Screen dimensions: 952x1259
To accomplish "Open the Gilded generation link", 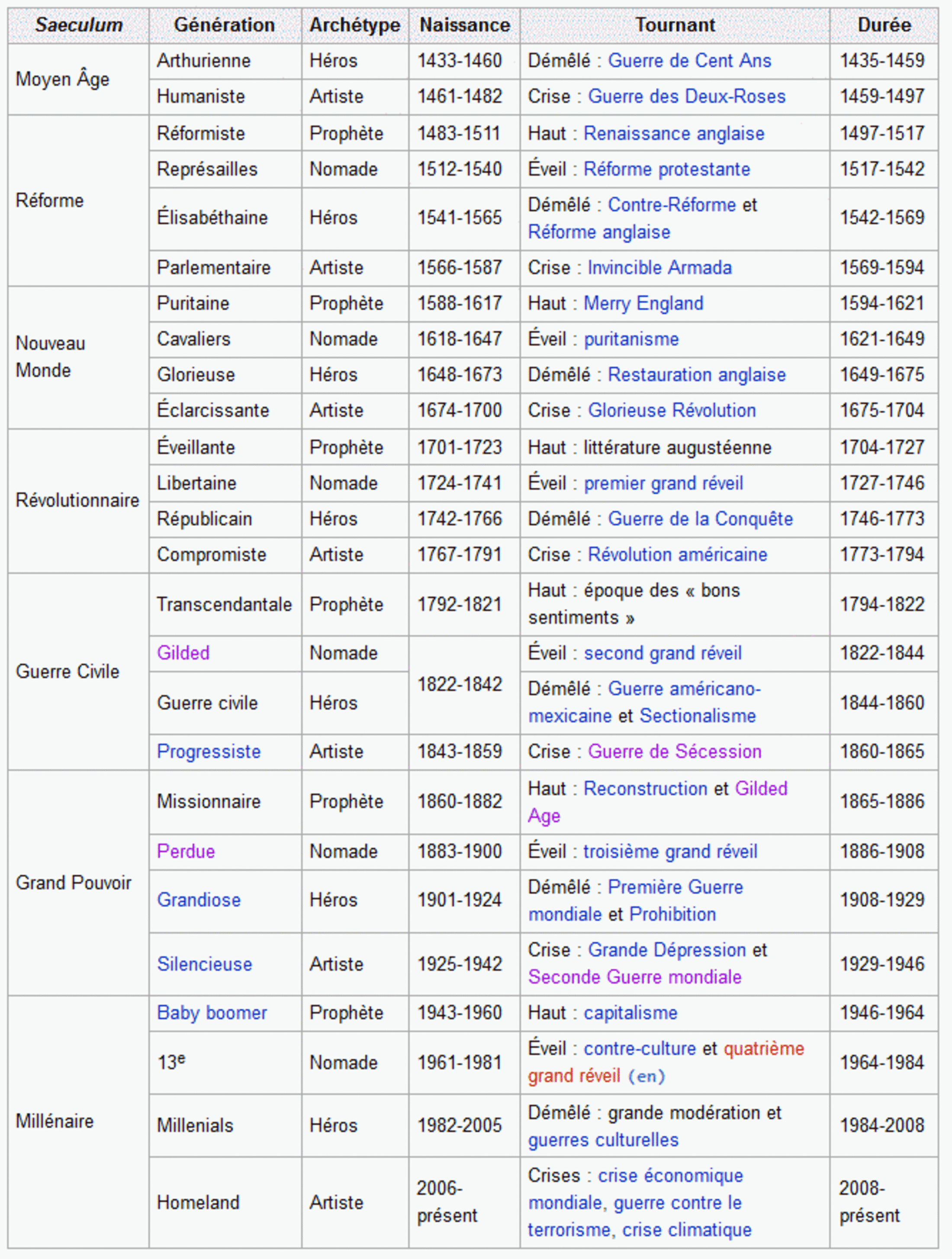I will (x=183, y=653).
